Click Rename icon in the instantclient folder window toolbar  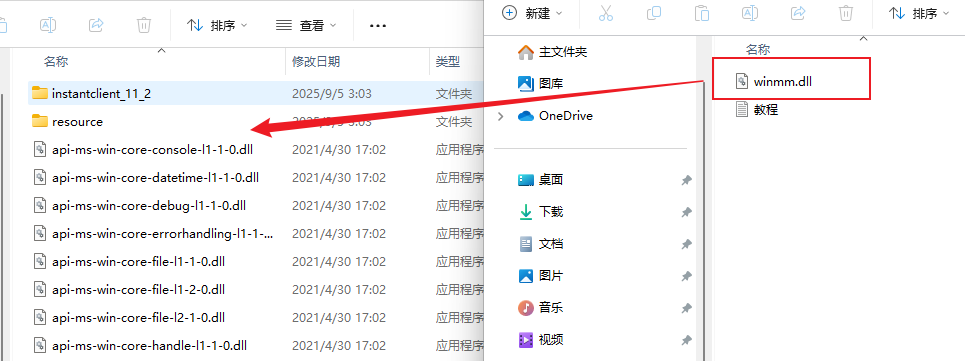click(x=48, y=25)
